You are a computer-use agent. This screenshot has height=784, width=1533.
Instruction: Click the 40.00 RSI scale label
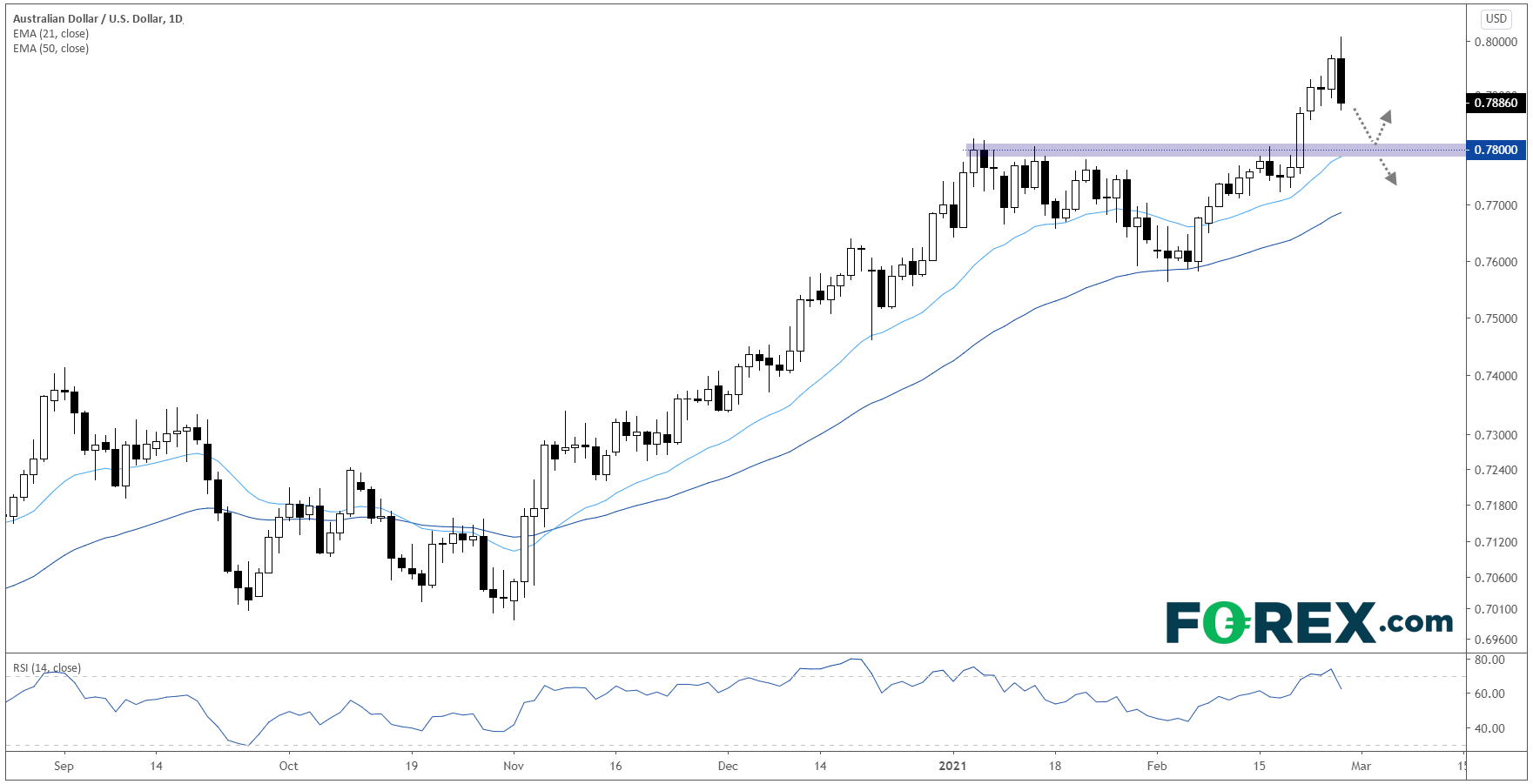(x=1489, y=728)
